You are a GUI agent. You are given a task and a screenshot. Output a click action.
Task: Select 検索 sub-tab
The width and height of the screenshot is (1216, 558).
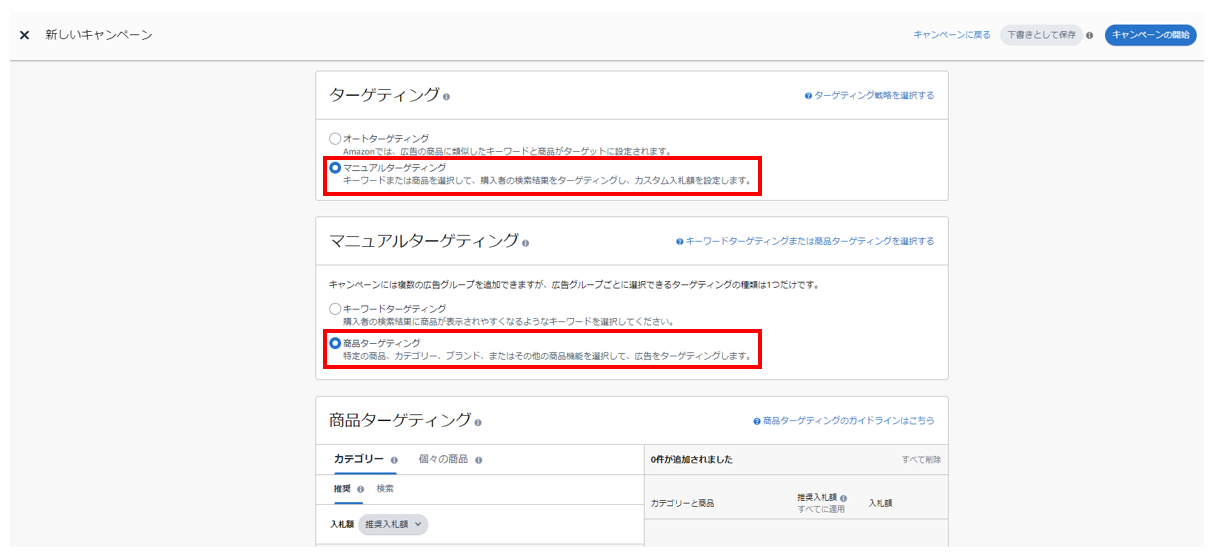coord(385,489)
